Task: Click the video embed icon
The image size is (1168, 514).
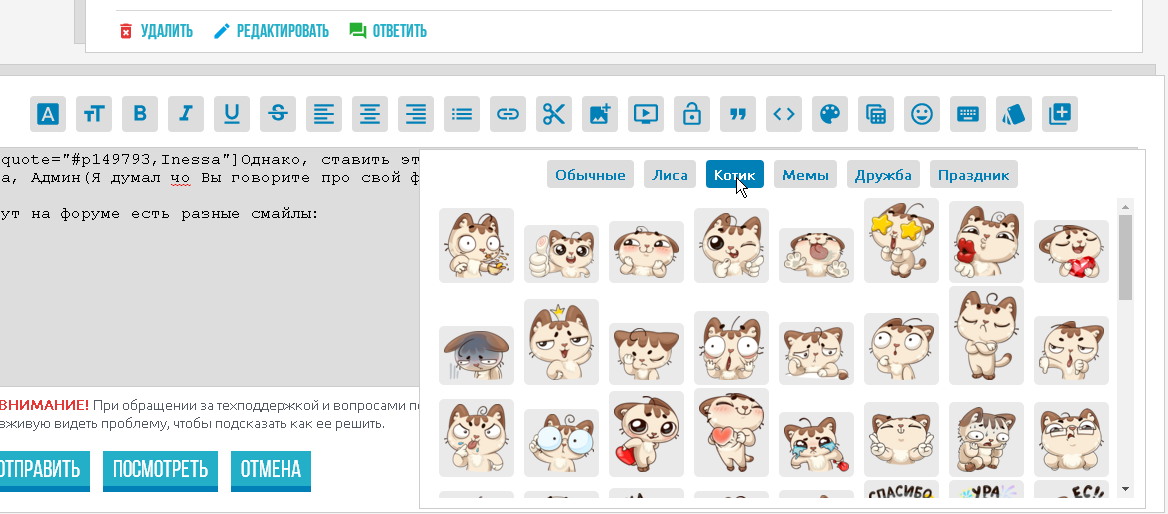Action: tap(646, 114)
